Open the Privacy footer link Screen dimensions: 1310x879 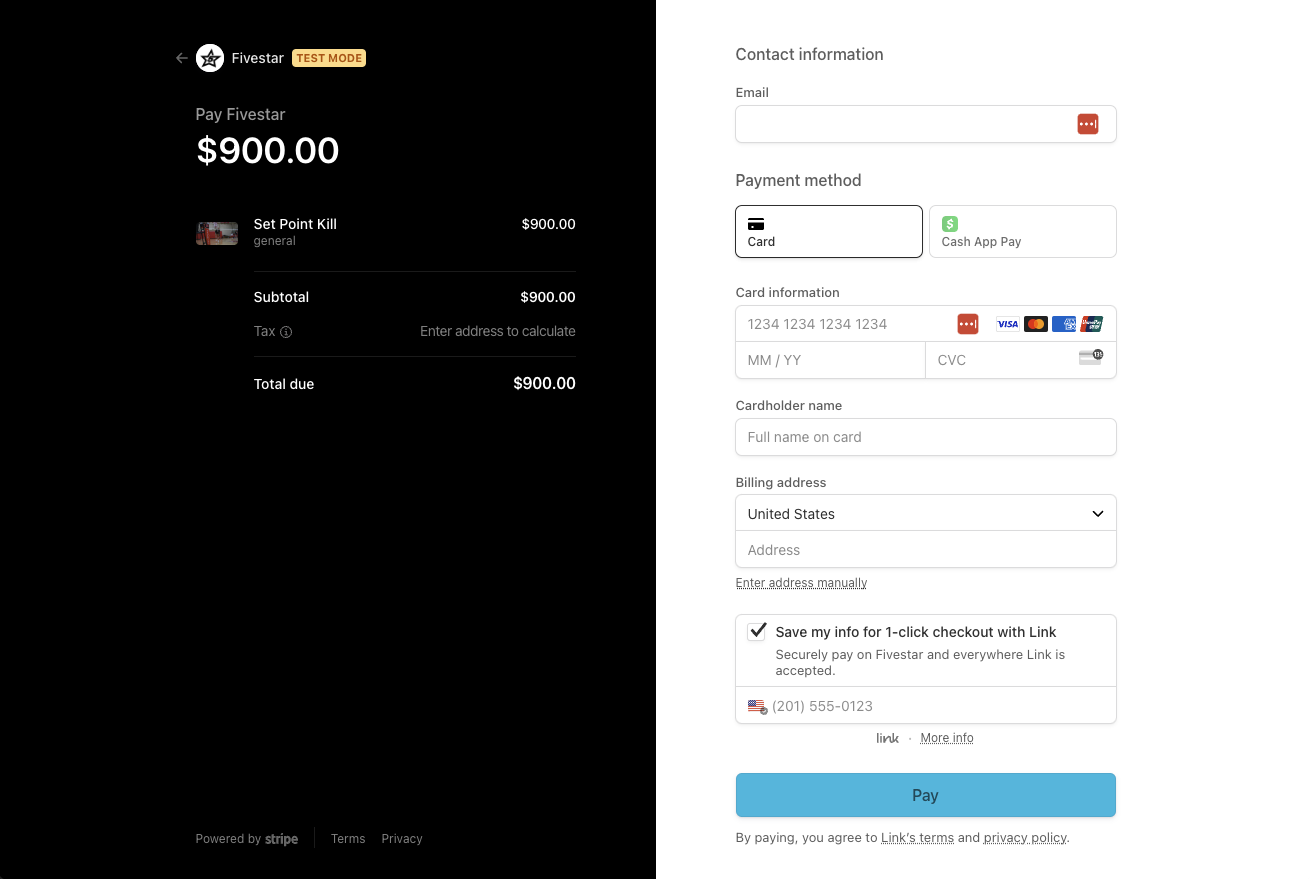coord(402,839)
